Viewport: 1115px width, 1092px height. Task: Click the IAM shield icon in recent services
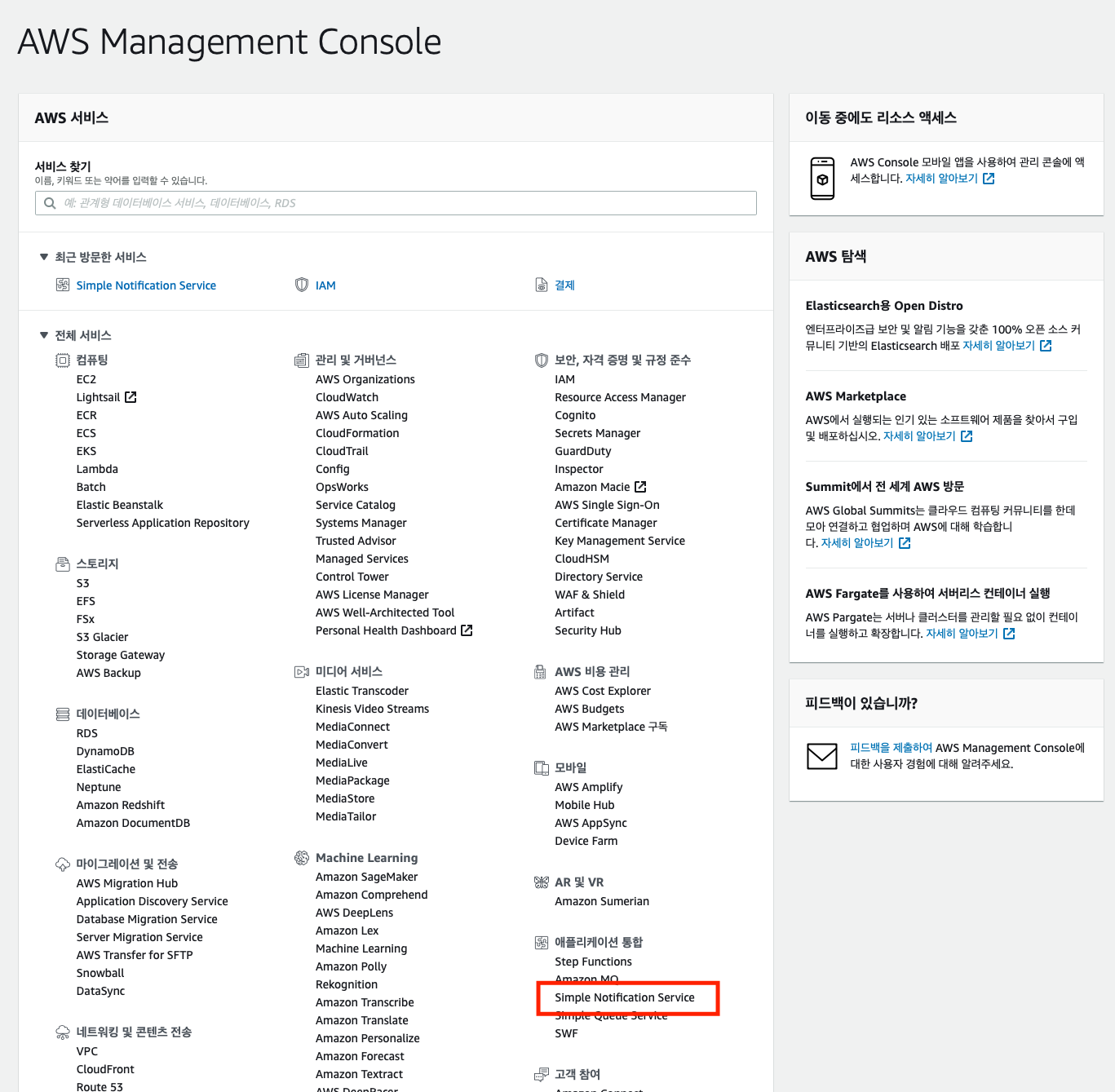tap(302, 285)
